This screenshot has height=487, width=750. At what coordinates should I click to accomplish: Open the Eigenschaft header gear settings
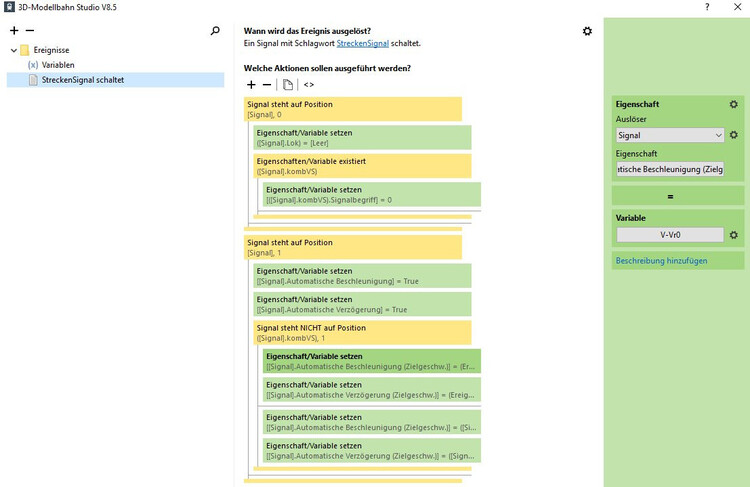click(734, 104)
